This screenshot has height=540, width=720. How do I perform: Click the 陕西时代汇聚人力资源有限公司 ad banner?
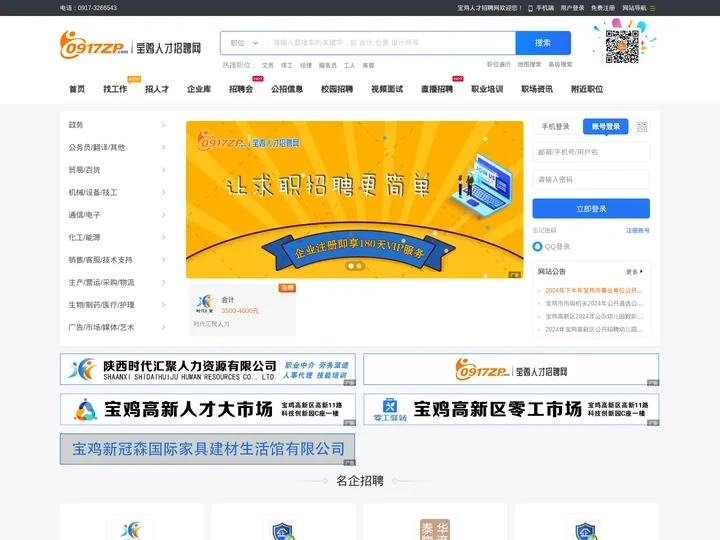click(208, 369)
